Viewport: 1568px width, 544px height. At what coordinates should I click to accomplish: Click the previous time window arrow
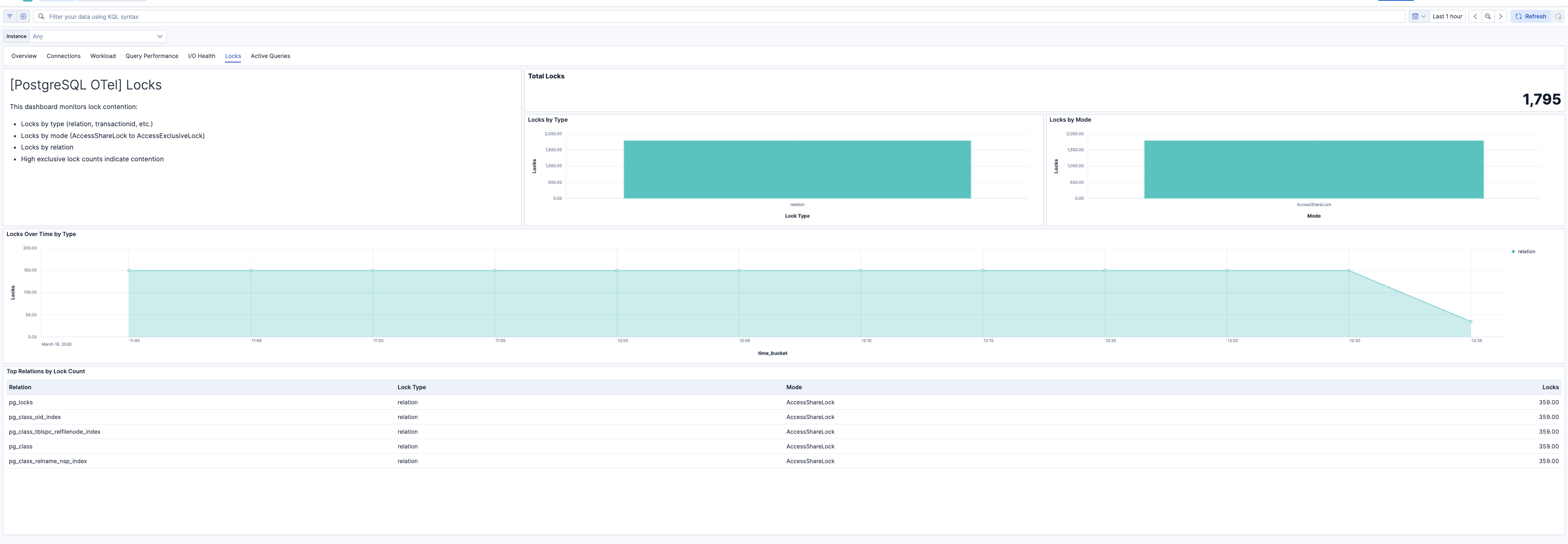(1475, 16)
